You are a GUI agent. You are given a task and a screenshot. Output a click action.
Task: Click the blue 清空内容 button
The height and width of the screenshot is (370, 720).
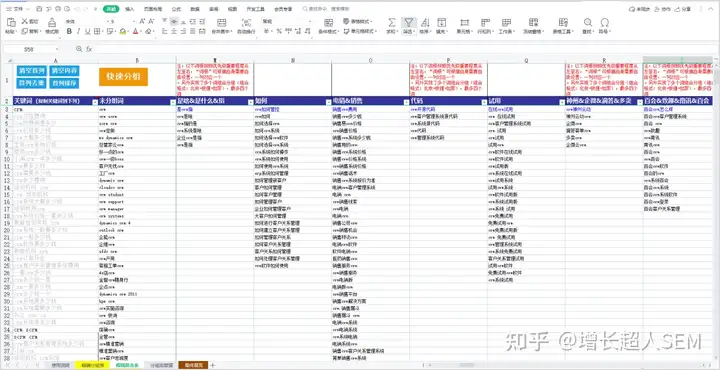click(x=64, y=71)
